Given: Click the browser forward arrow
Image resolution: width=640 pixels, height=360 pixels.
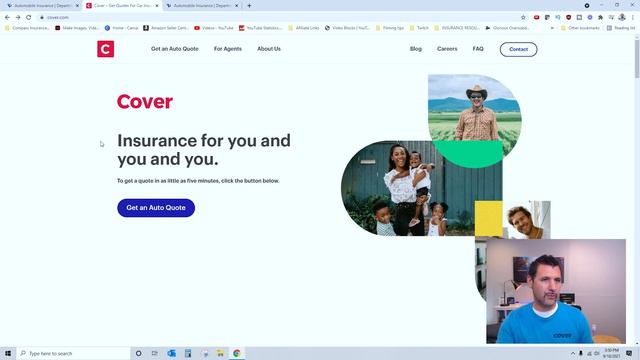Looking at the screenshot, I should (18, 18).
